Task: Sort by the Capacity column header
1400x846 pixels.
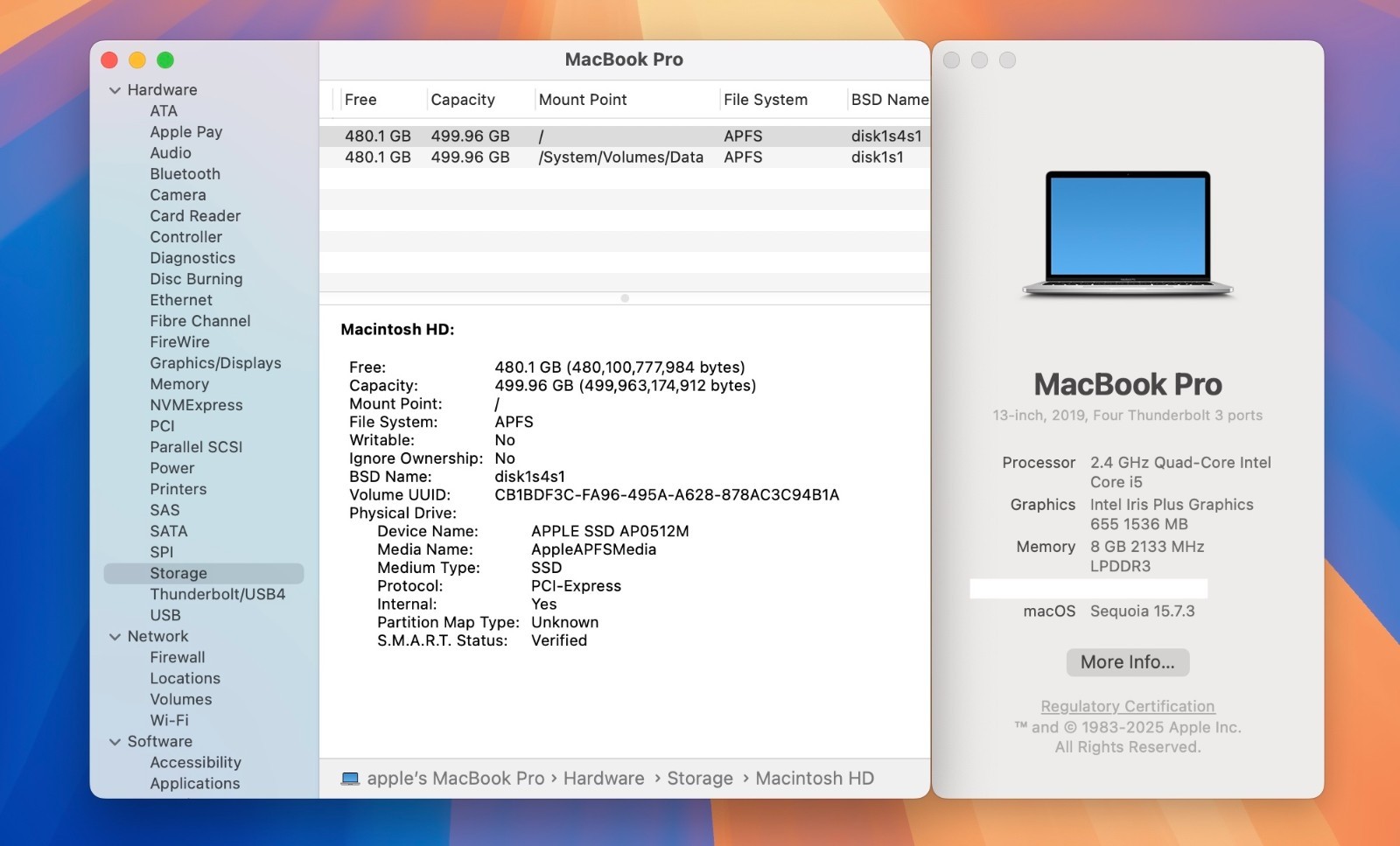Action: [463, 100]
